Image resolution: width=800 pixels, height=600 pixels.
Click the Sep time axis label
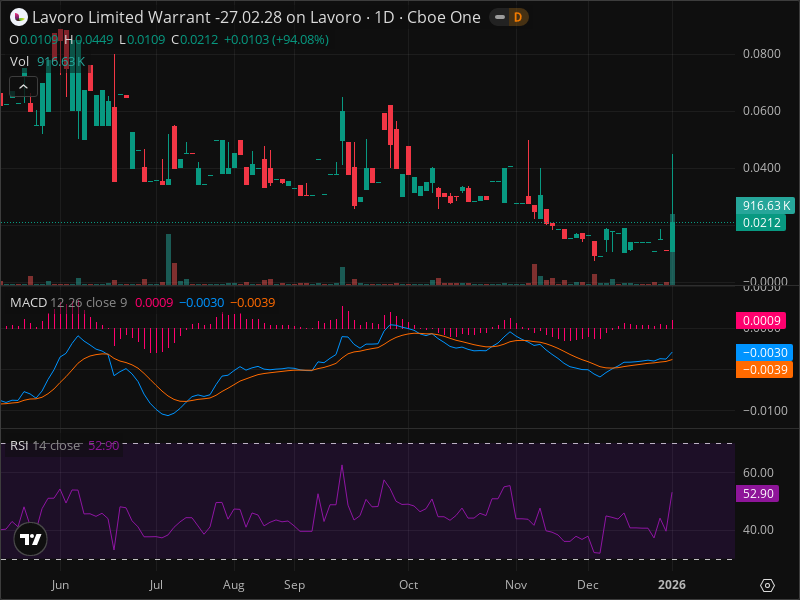294,585
